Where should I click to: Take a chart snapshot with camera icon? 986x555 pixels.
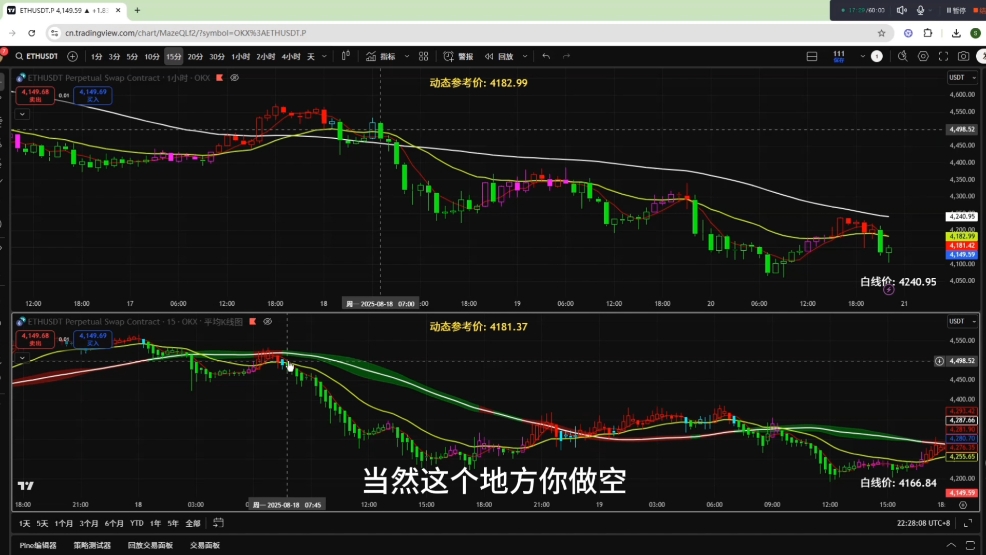pos(962,56)
